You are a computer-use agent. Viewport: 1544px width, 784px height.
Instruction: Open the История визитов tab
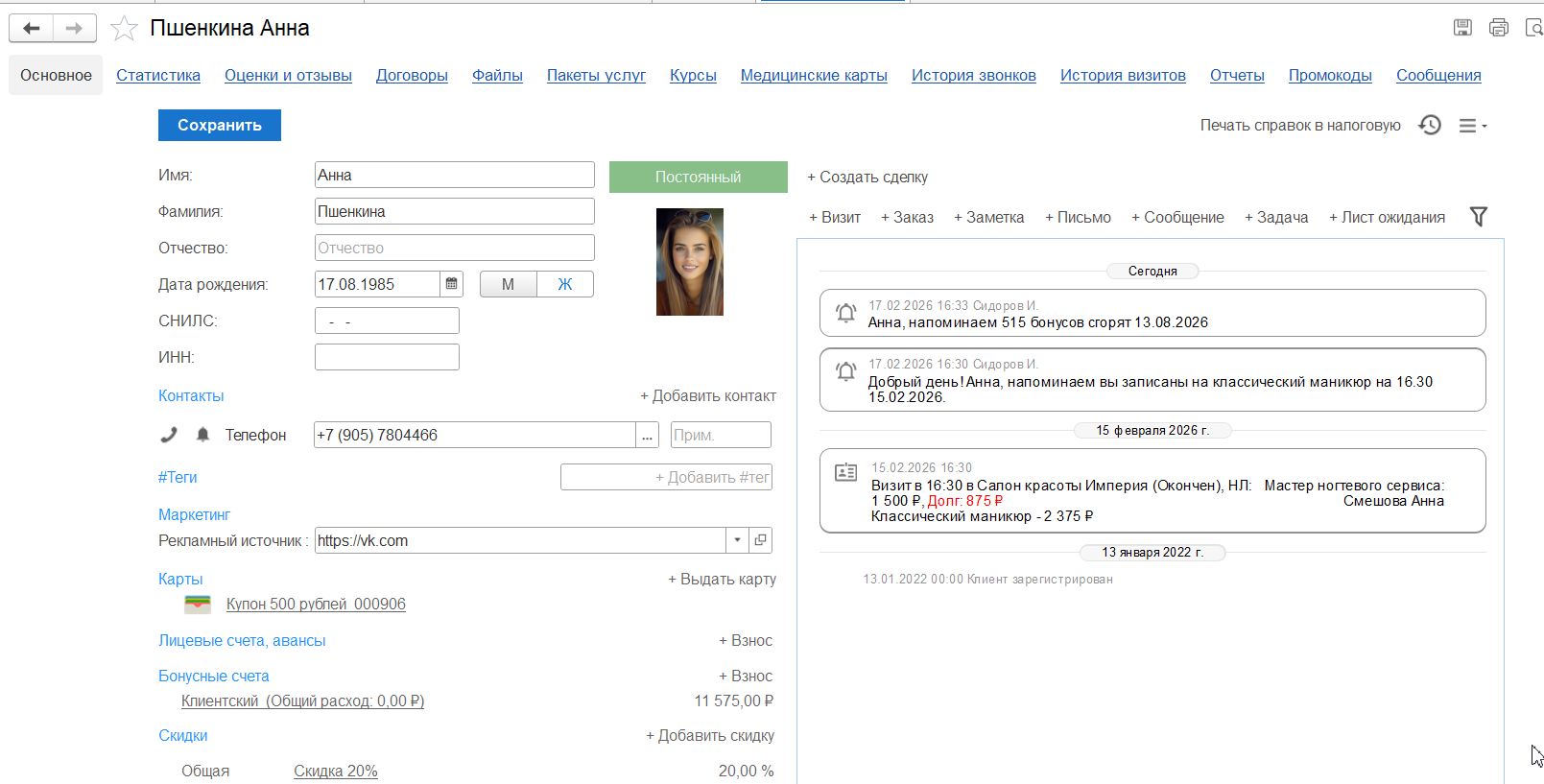1122,75
